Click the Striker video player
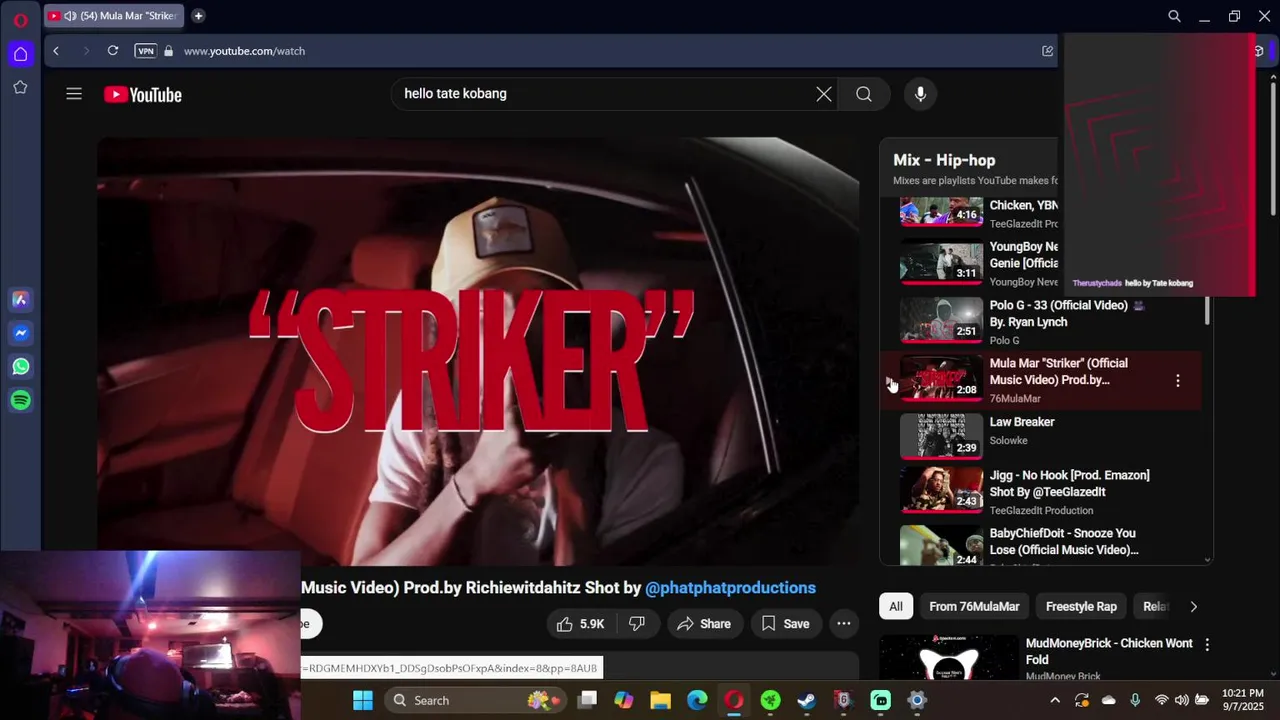The height and width of the screenshot is (720, 1280). tap(478, 351)
